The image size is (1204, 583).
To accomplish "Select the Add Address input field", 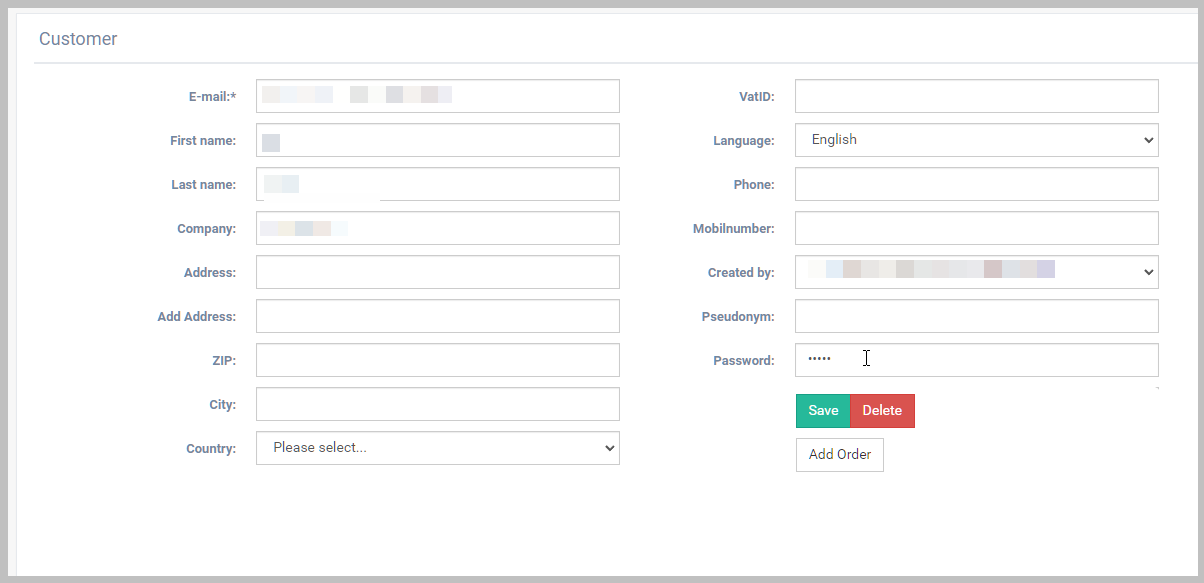I will coord(437,316).
